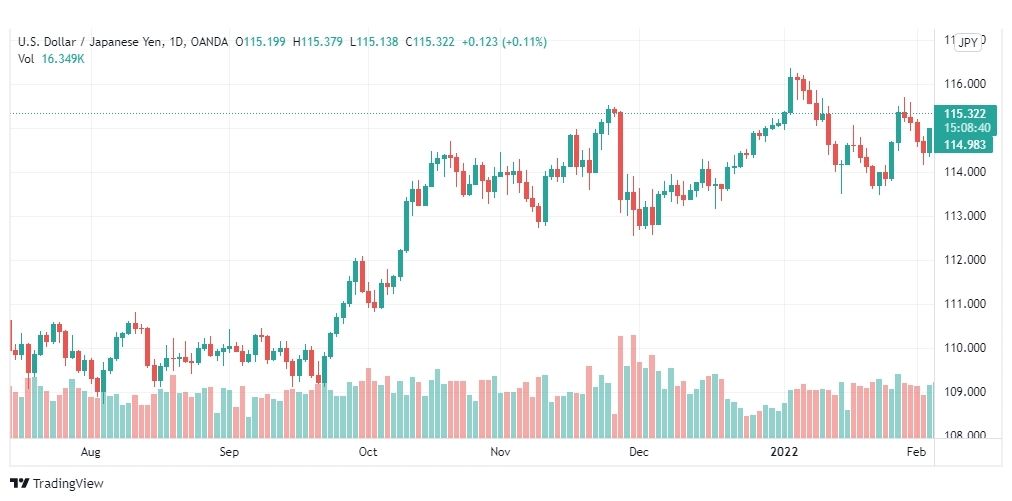Screen dimensions: 1012x501
Task: Click the OANDA data source label
Action: (210, 42)
